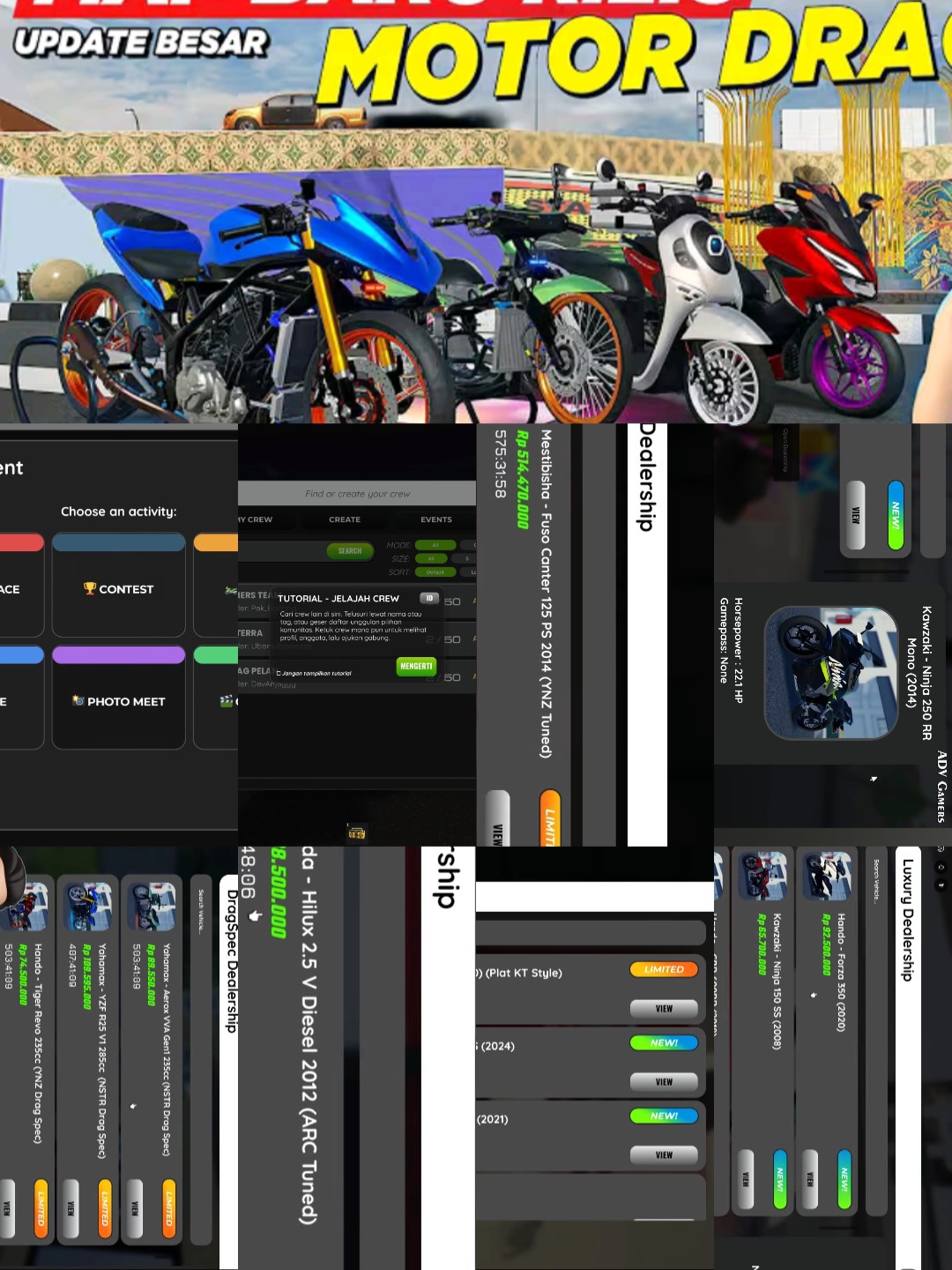Click NEW! badge on the (2024) row
The image size is (952, 1270).
click(664, 1042)
